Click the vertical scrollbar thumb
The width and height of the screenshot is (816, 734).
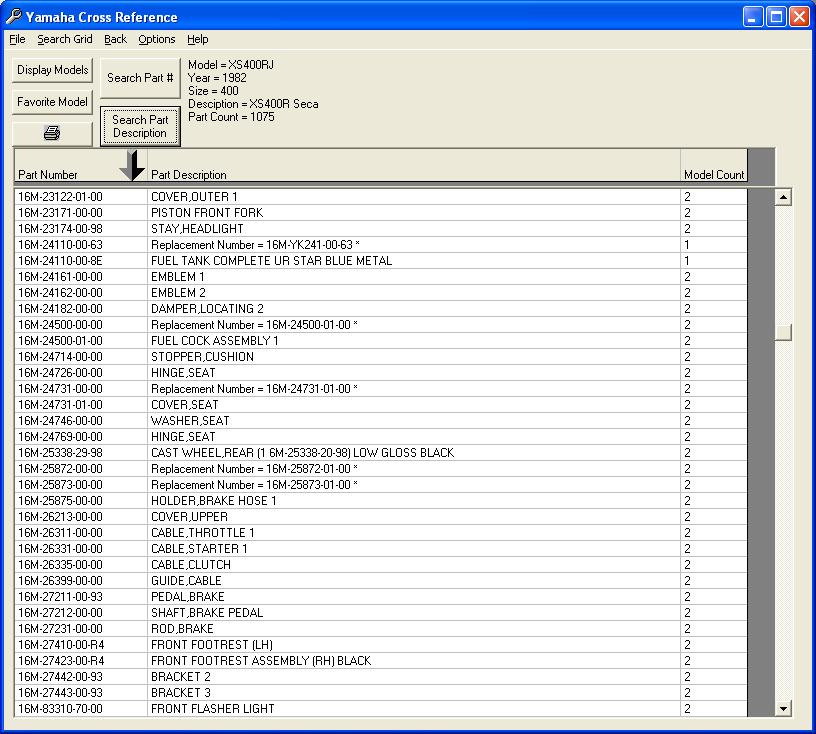(783, 333)
